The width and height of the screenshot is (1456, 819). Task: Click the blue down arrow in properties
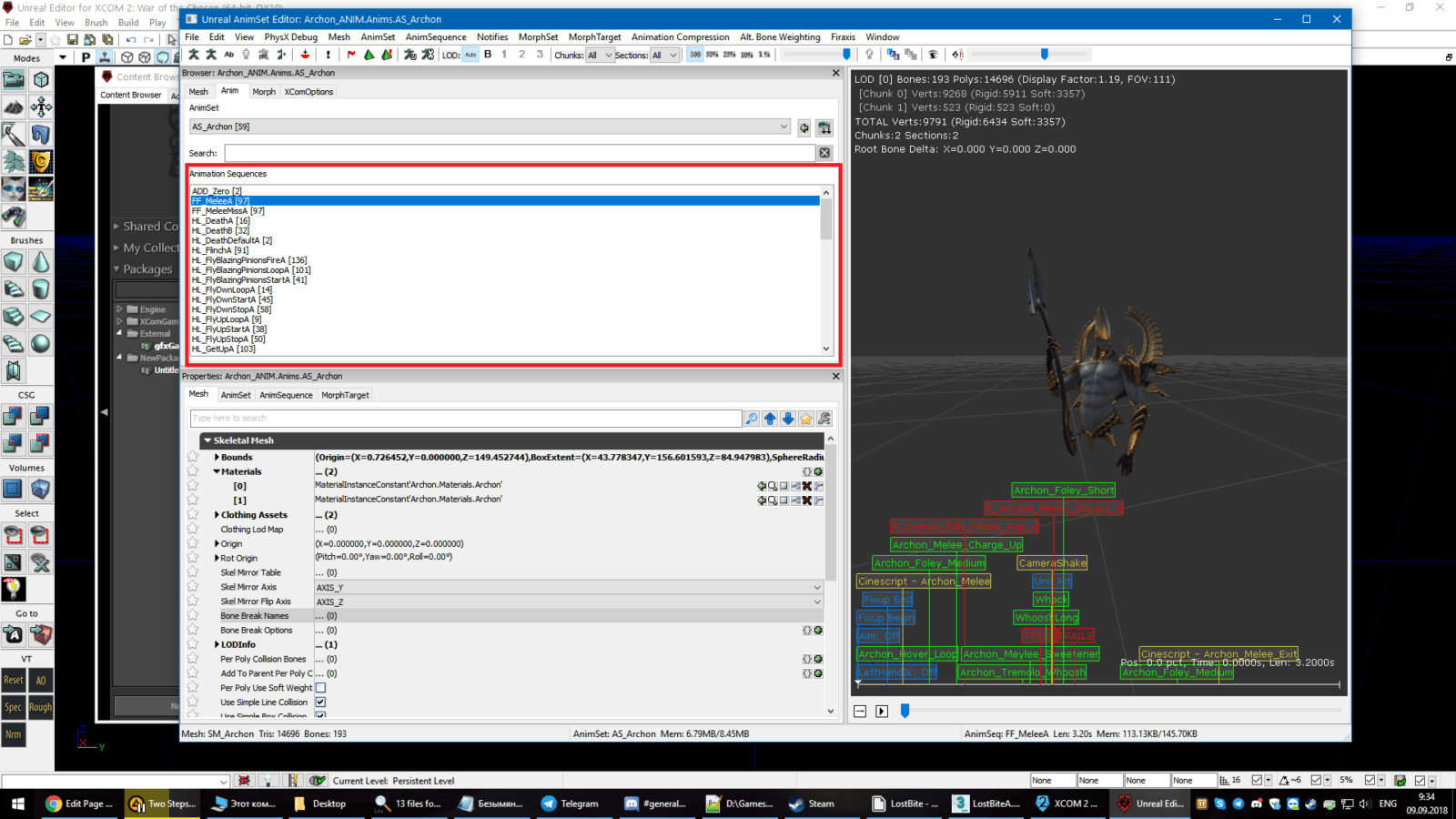coord(788,419)
